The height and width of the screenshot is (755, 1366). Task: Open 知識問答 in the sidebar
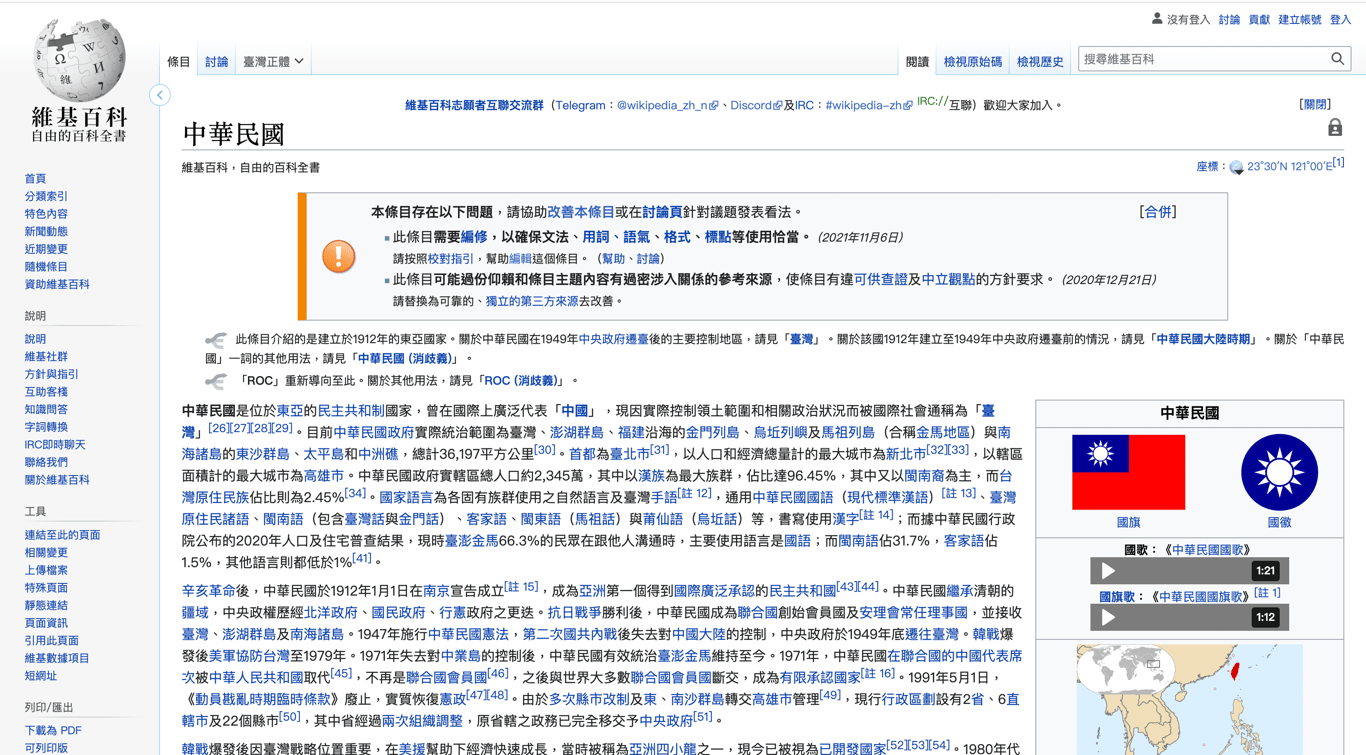point(46,410)
